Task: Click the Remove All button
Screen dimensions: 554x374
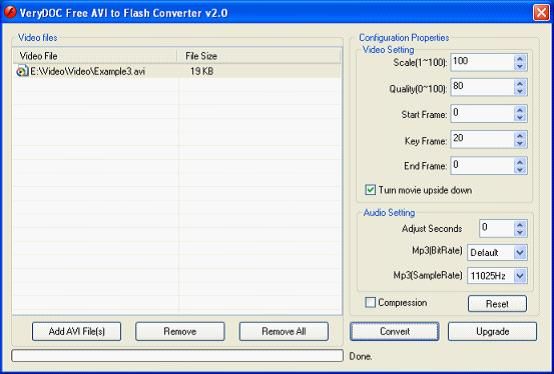Action: (284, 331)
